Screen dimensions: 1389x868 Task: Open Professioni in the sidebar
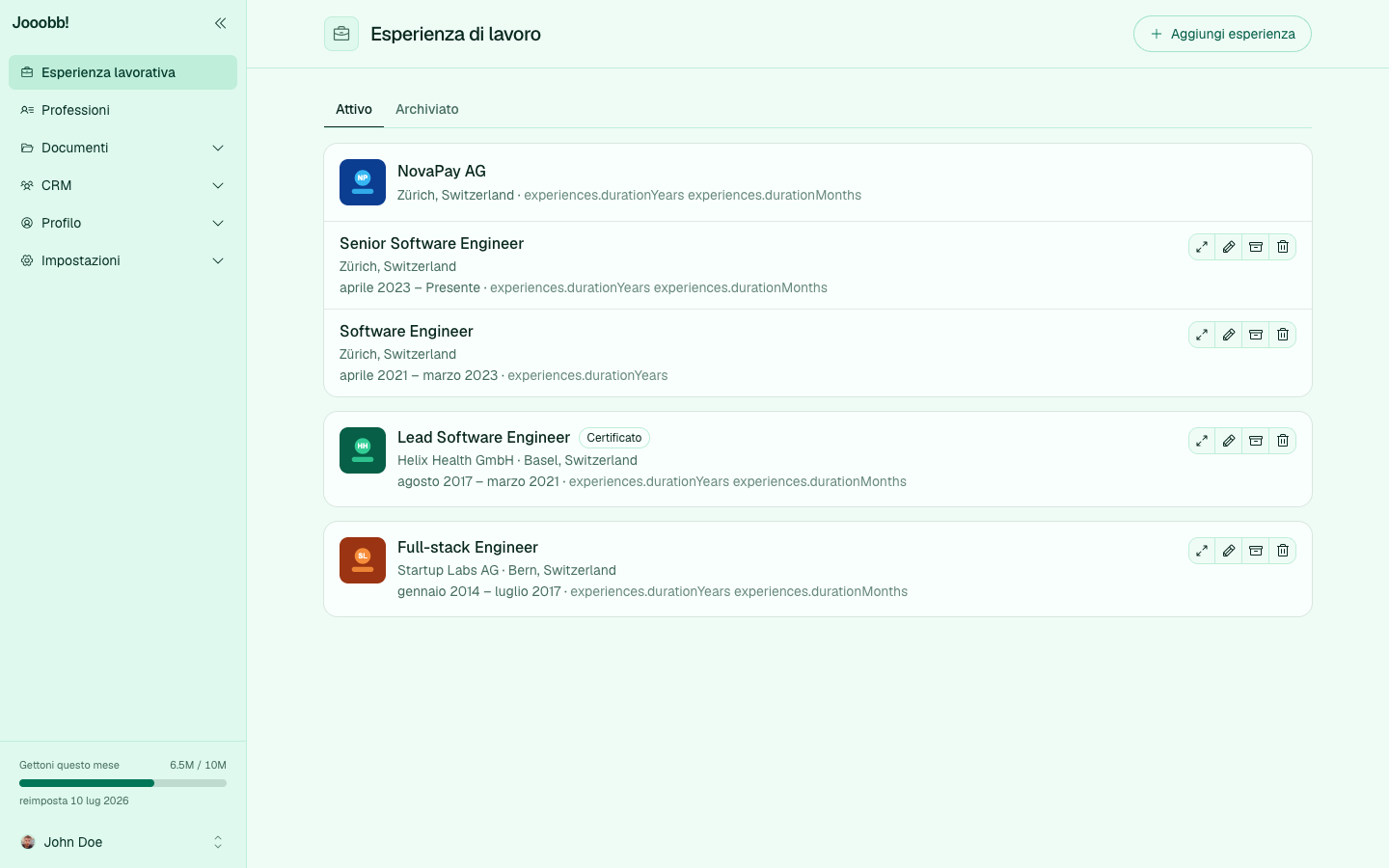click(x=123, y=110)
